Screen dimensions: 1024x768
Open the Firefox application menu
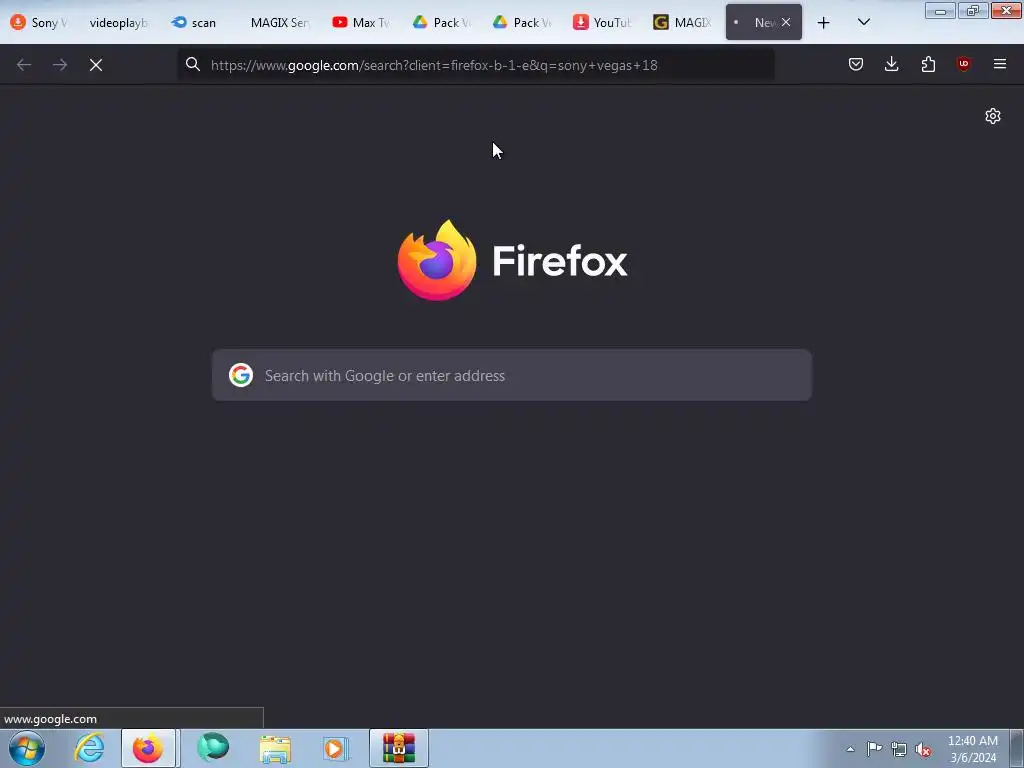(x=999, y=64)
